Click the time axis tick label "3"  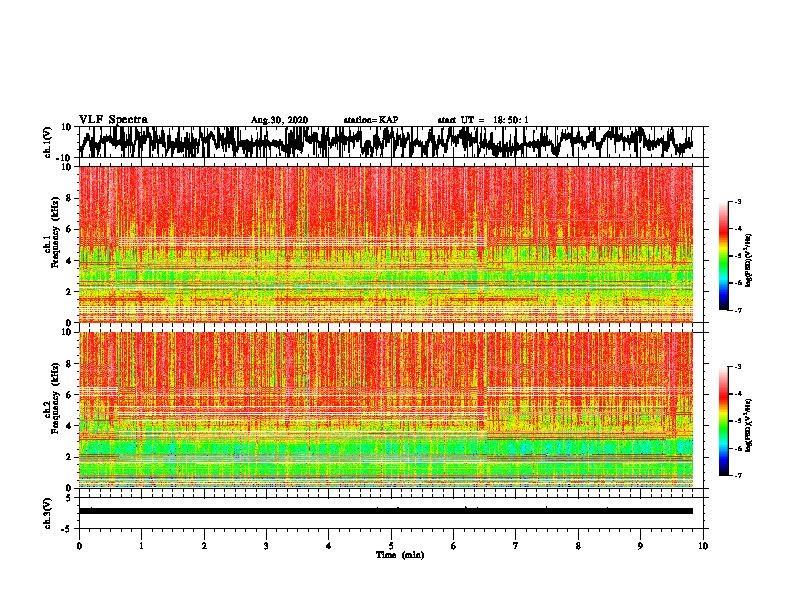point(266,546)
